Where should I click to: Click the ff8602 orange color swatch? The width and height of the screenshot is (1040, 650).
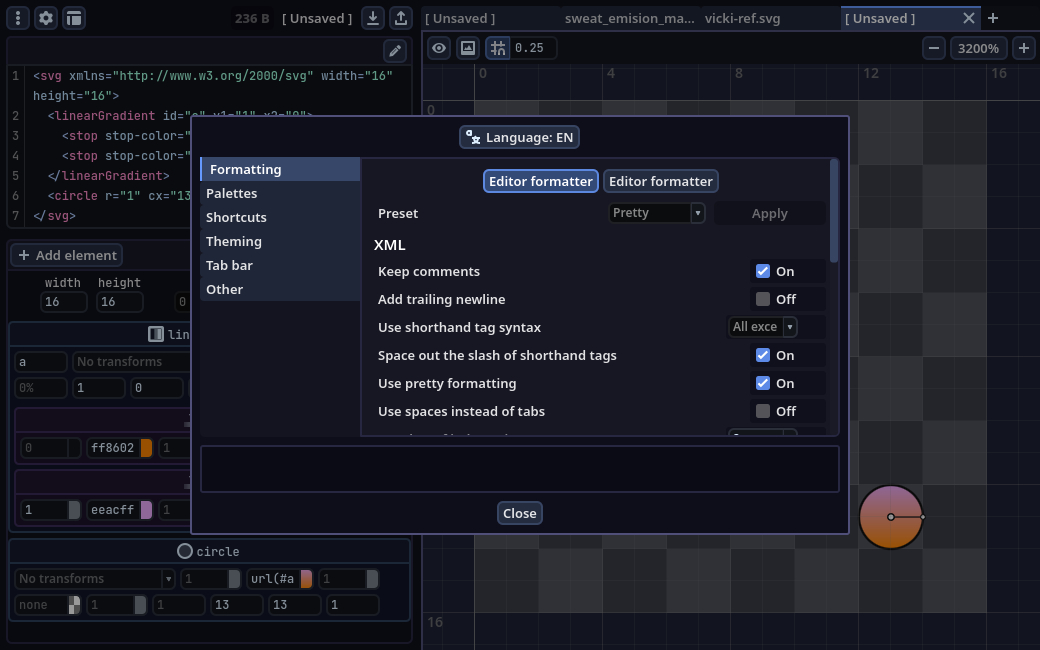coord(146,448)
